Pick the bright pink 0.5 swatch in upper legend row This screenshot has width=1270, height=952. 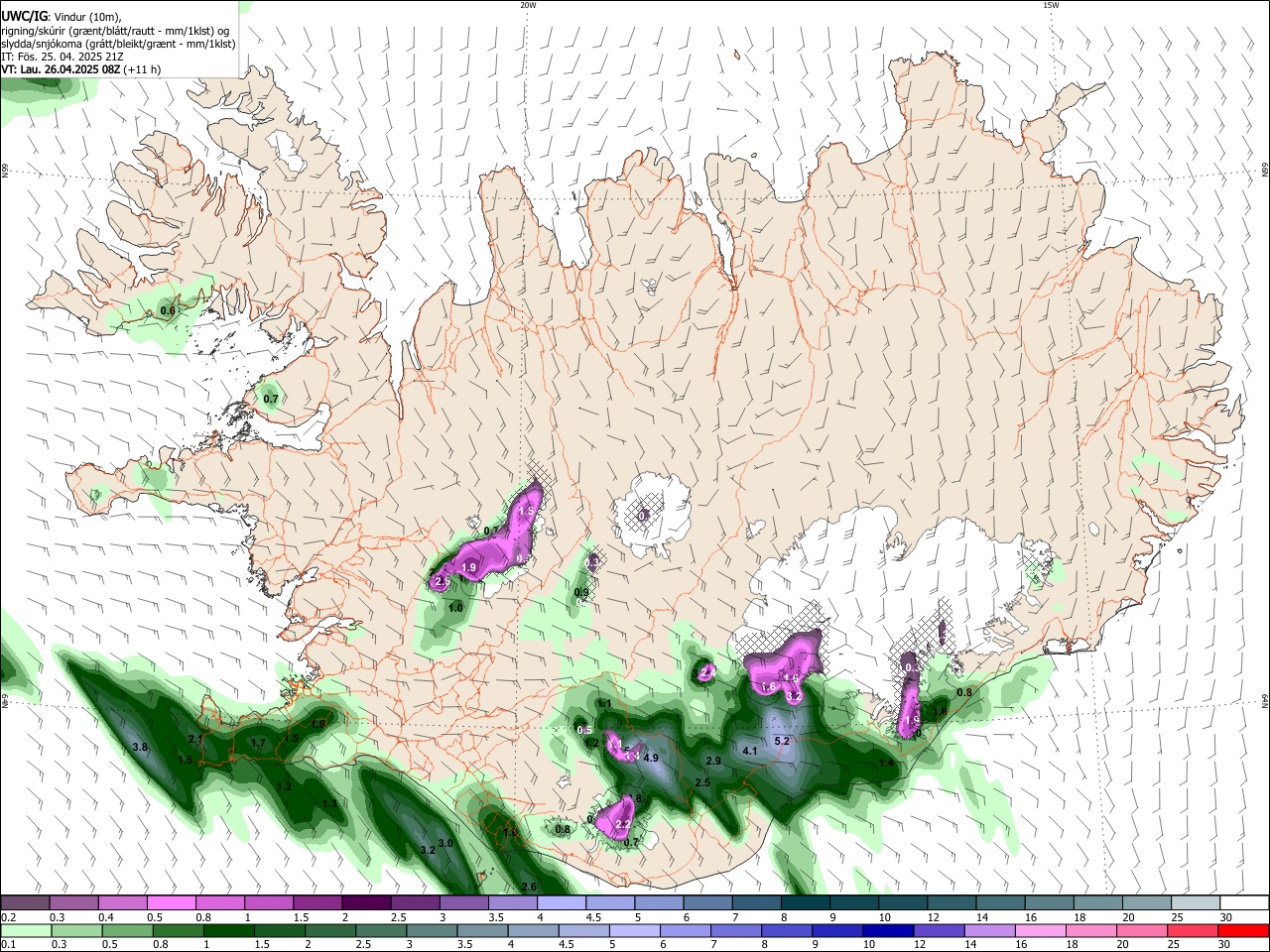click(171, 902)
